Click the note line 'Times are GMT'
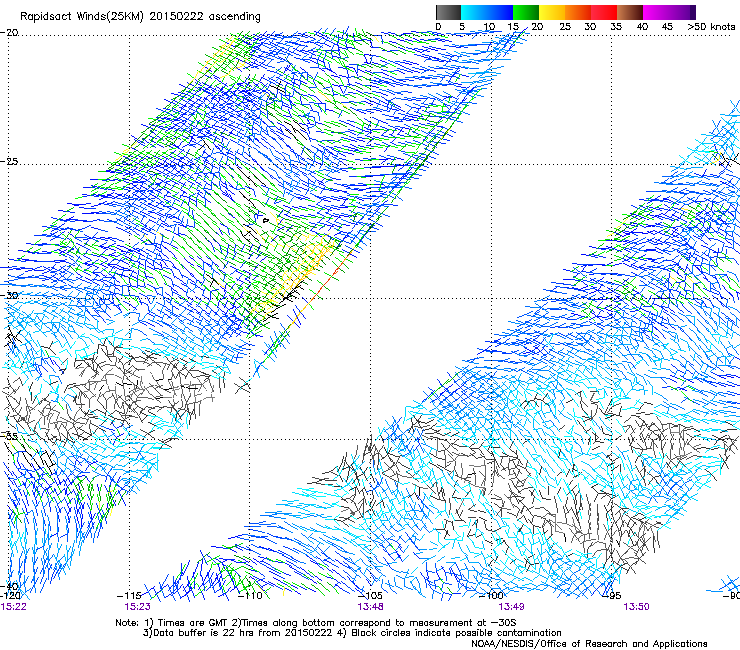 coord(193,623)
